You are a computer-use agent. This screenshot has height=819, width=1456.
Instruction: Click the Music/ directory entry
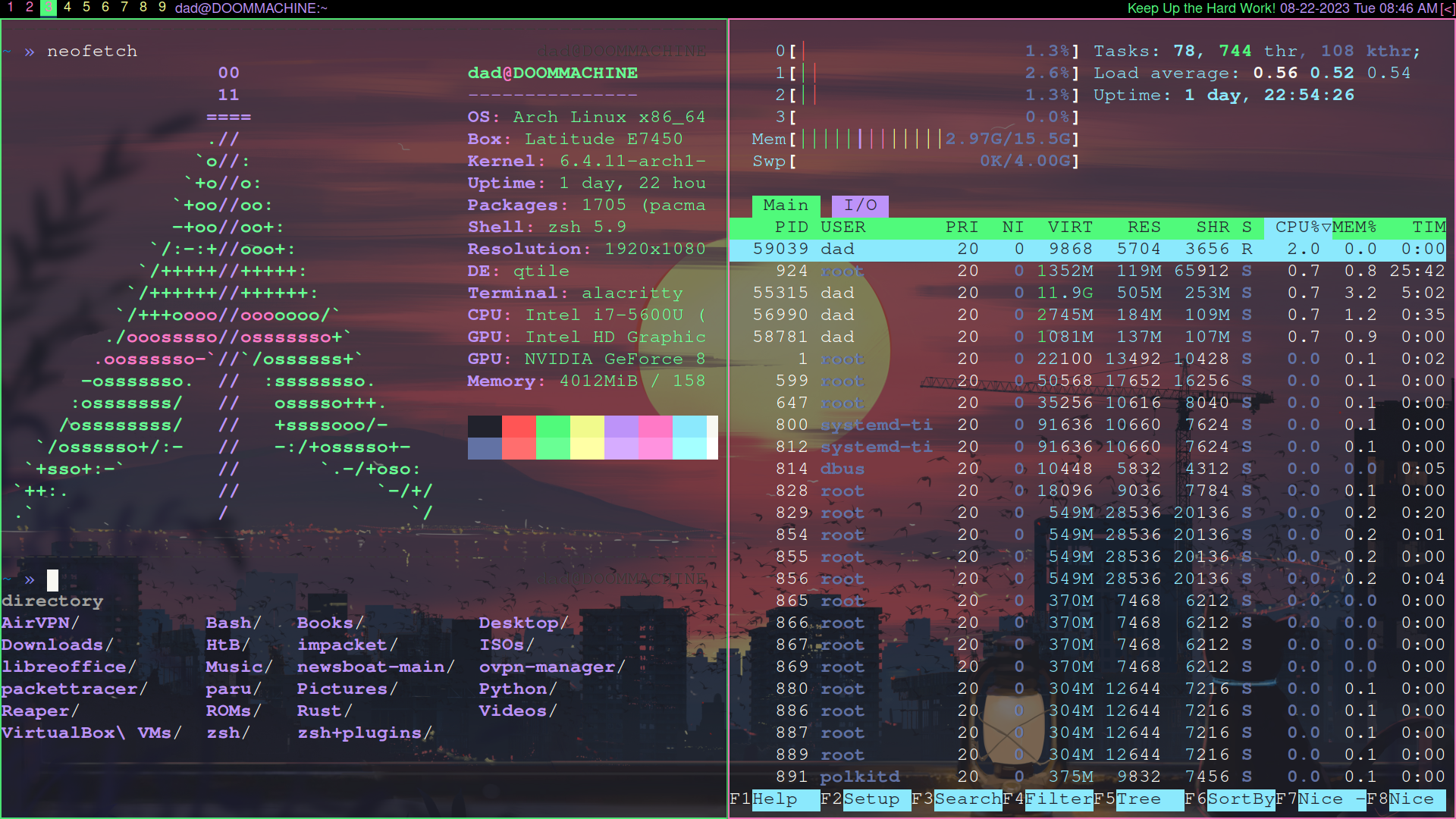tap(239, 667)
